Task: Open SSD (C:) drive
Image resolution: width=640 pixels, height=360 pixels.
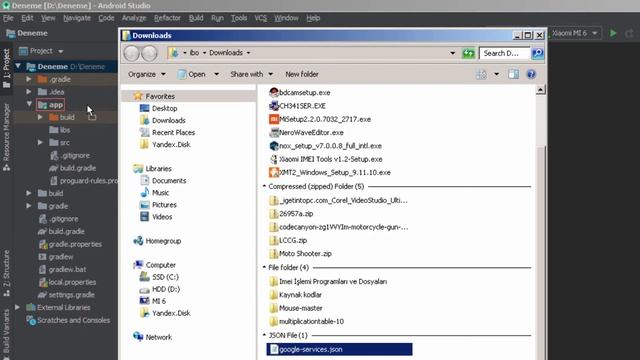Action: point(159,277)
